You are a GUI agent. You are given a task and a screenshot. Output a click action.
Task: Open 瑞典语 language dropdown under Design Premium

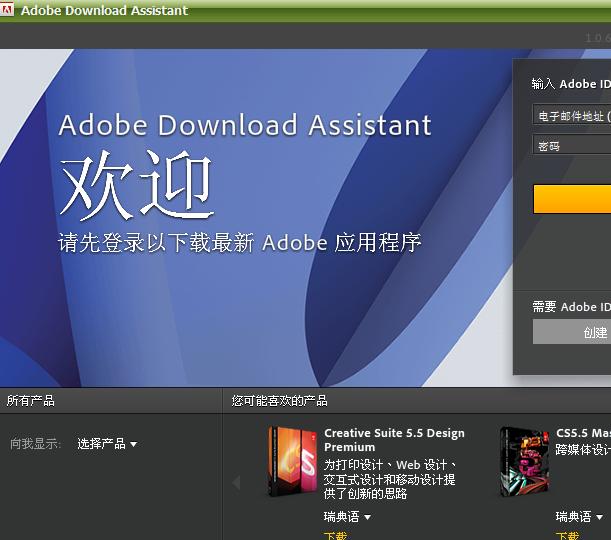[x=347, y=517]
